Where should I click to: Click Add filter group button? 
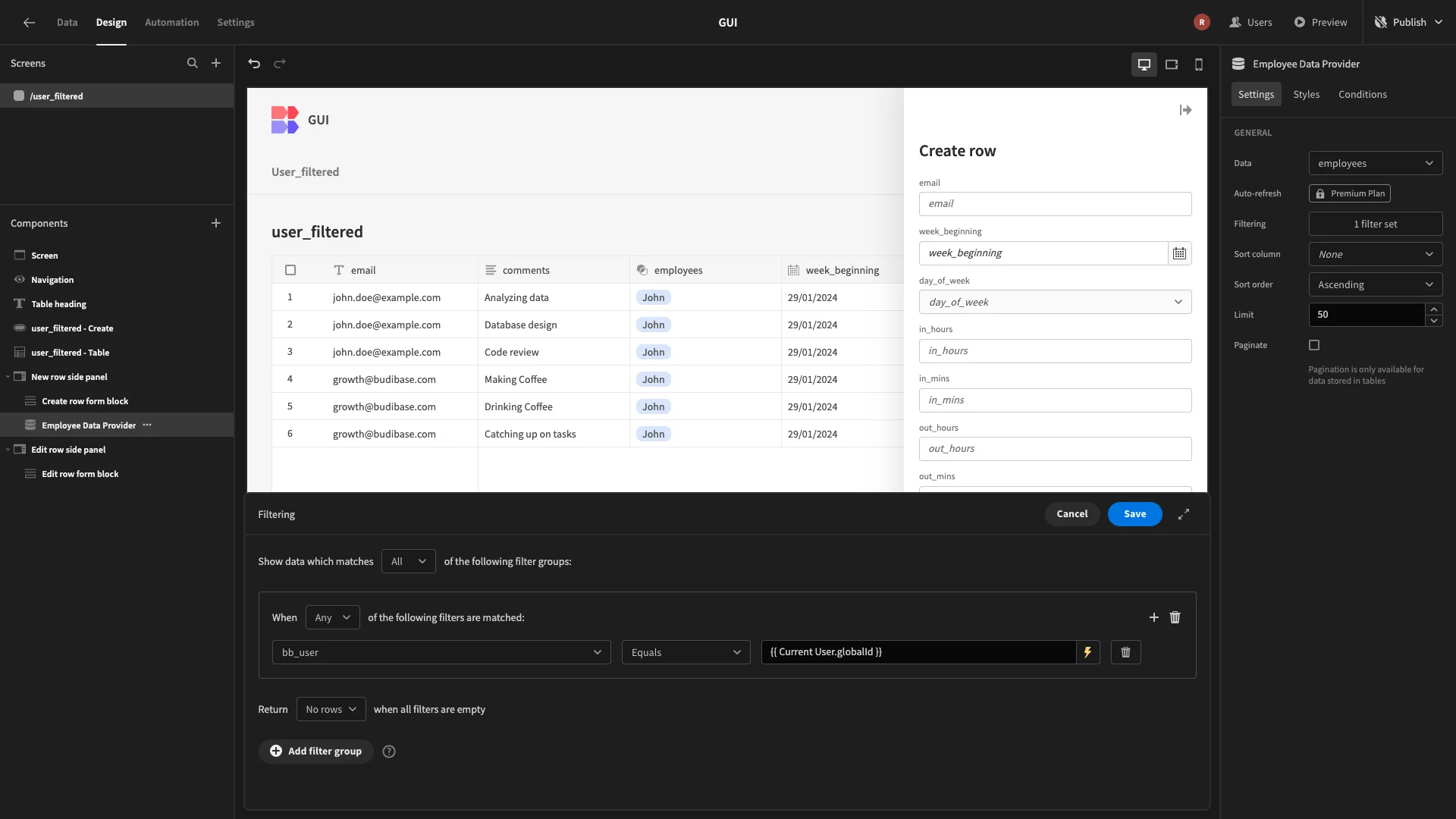click(x=316, y=752)
